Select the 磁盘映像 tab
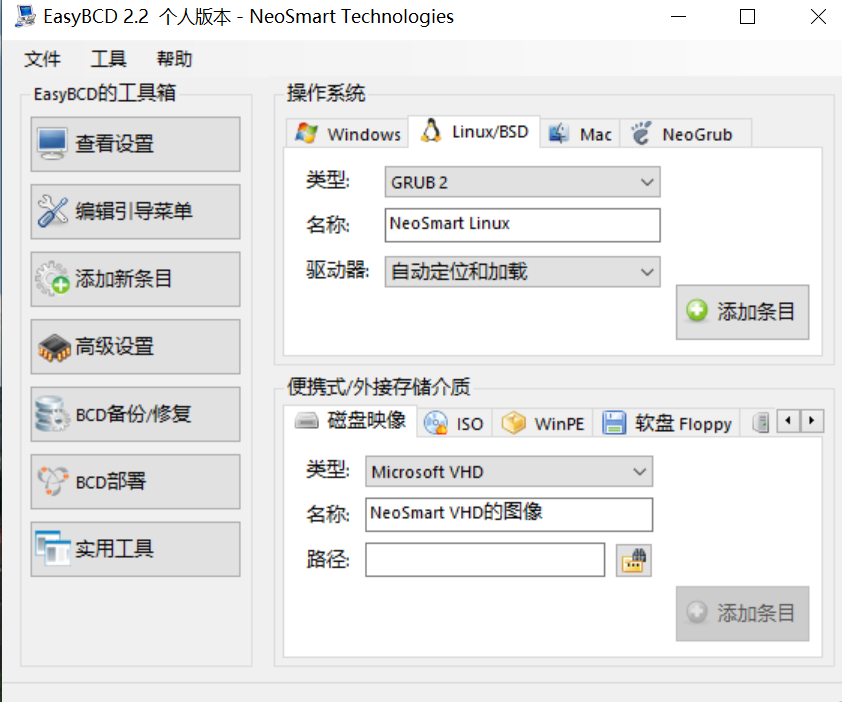The image size is (842, 702). pyautogui.click(x=350, y=421)
